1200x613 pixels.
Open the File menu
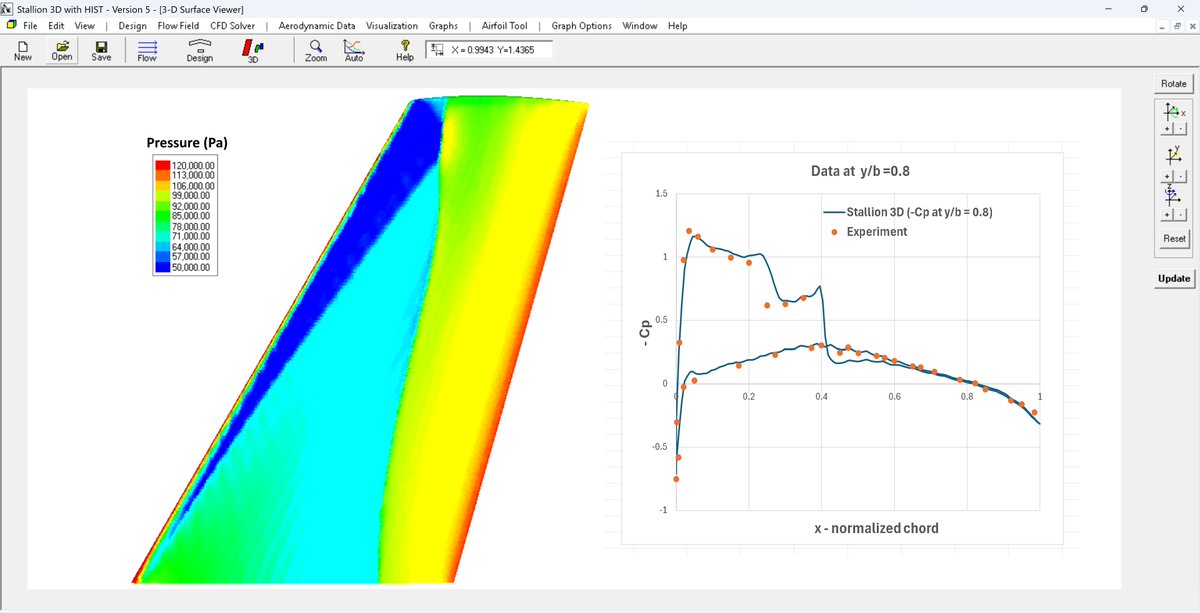(30, 25)
